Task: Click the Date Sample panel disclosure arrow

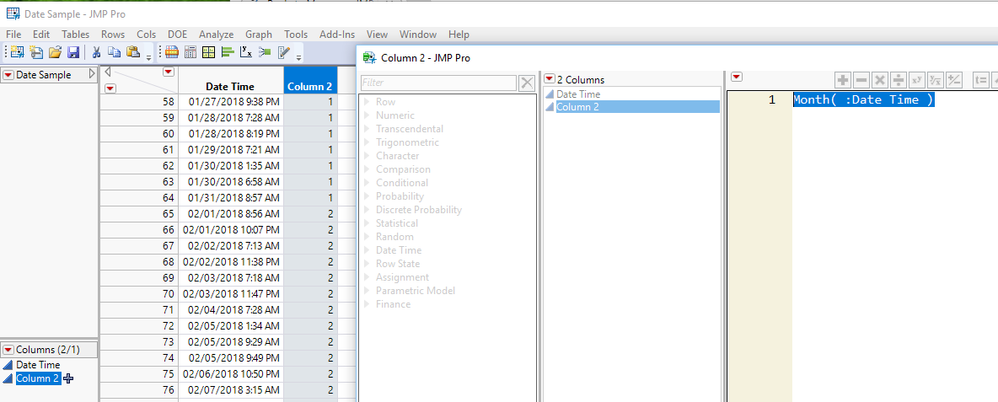Action: coord(92,74)
